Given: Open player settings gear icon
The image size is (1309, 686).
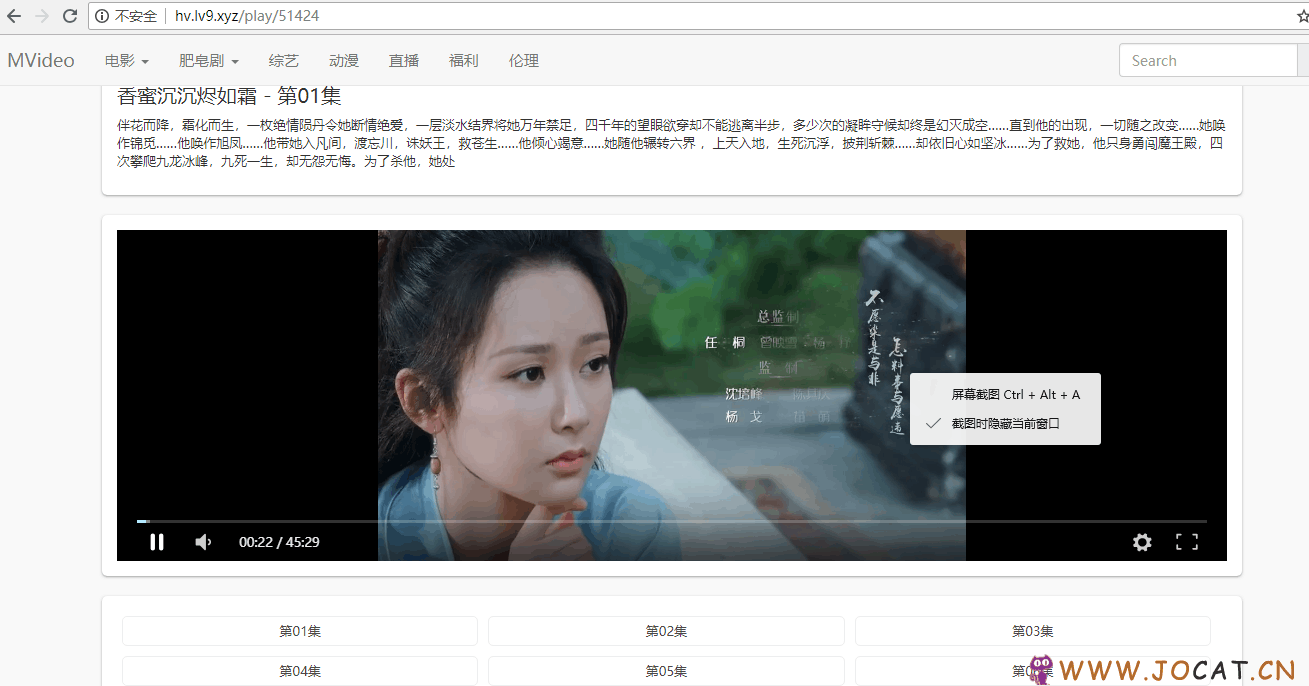Looking at the screenshot, I should pyautogui.click(x=1142, y=542).
